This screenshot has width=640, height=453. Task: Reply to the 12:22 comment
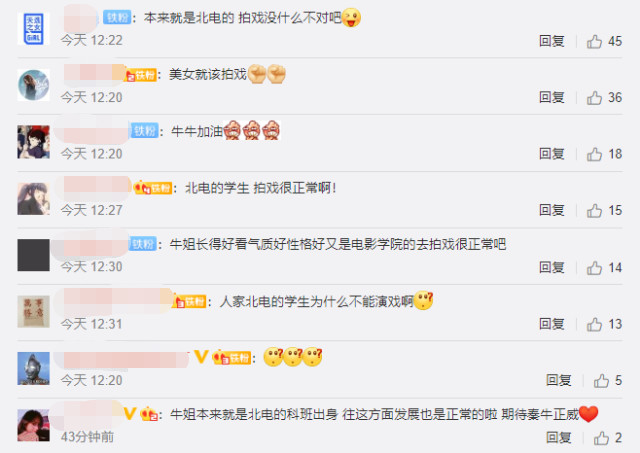tap(552, 41)
